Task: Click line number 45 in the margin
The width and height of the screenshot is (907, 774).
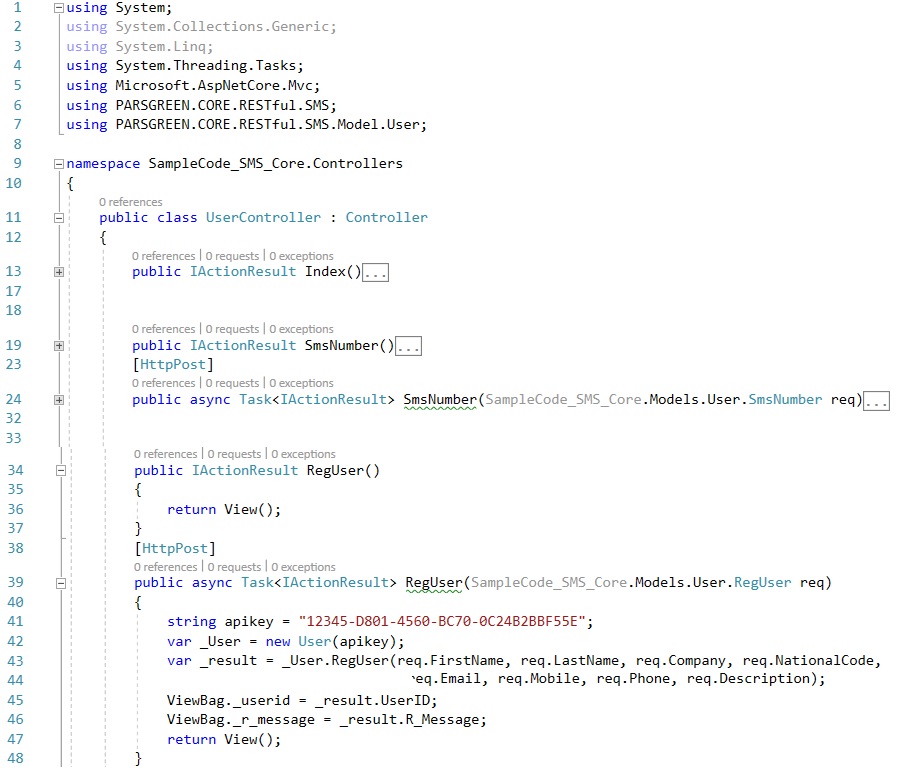Action: [x=14, y=701]
